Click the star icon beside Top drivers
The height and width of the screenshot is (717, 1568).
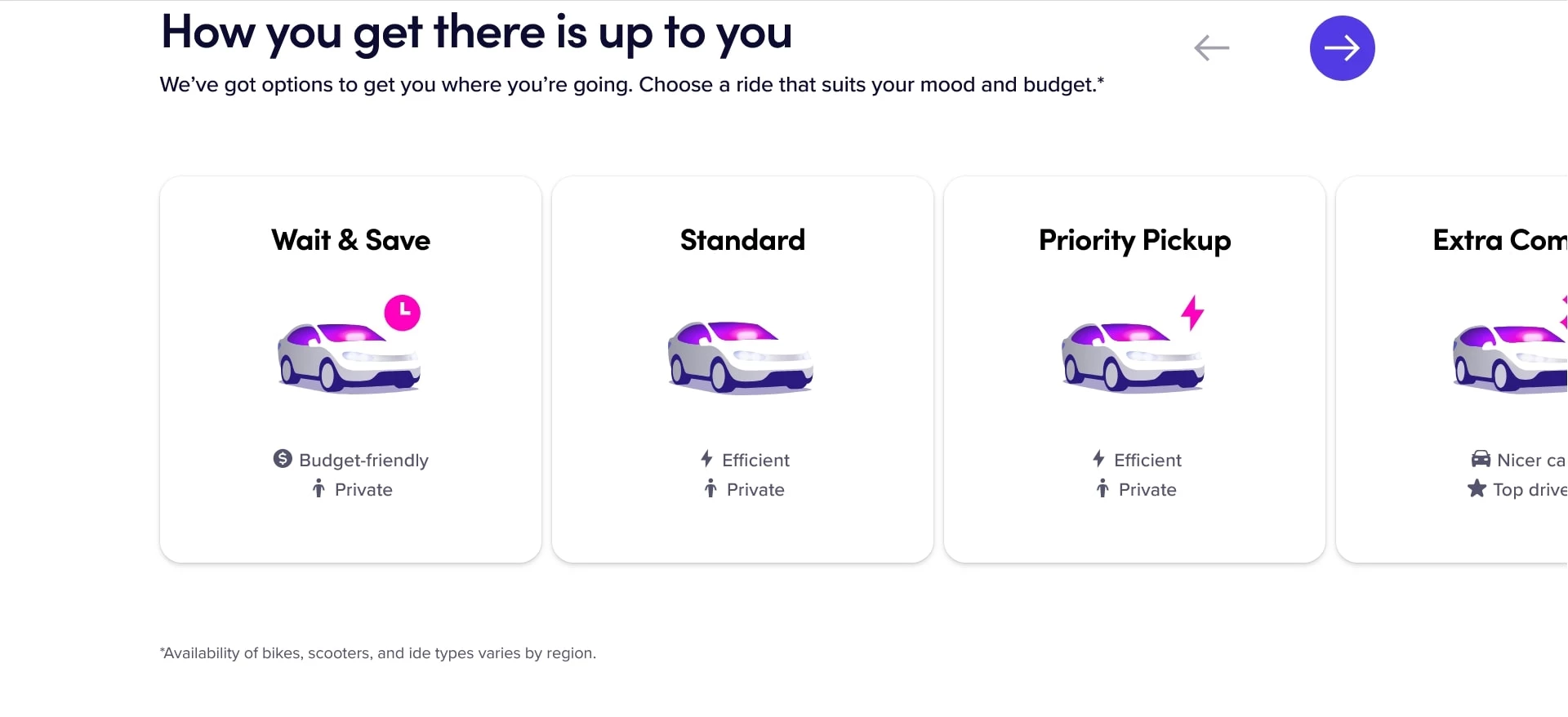coord(1477,489)
